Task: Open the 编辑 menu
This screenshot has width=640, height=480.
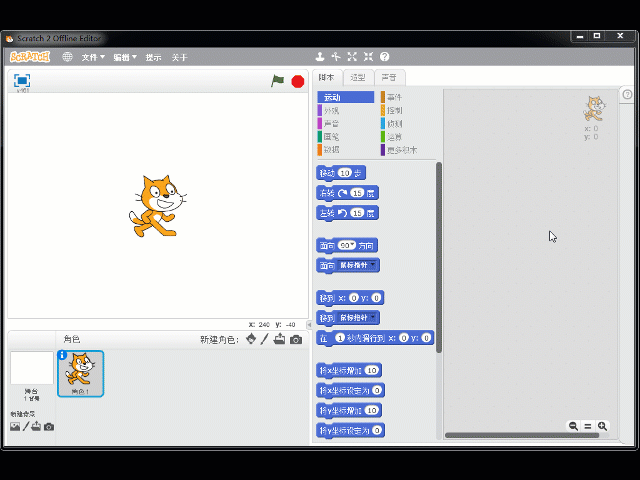Action: (x=125, y=58)
